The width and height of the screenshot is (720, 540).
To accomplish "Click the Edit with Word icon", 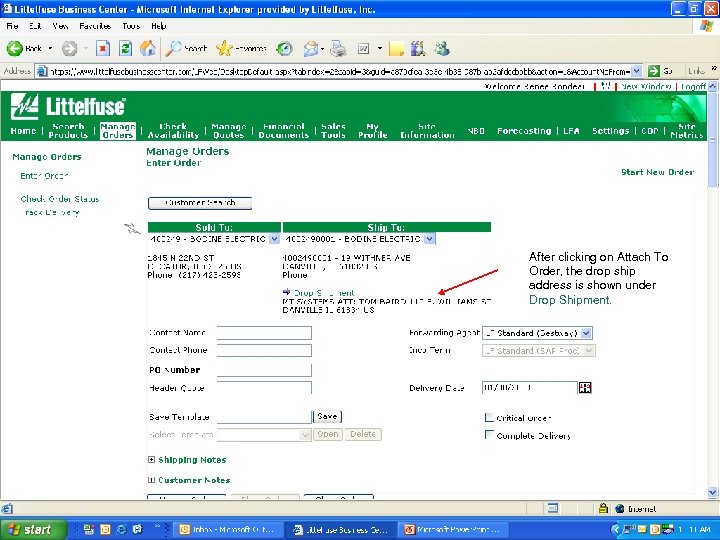I will point(364,48).
